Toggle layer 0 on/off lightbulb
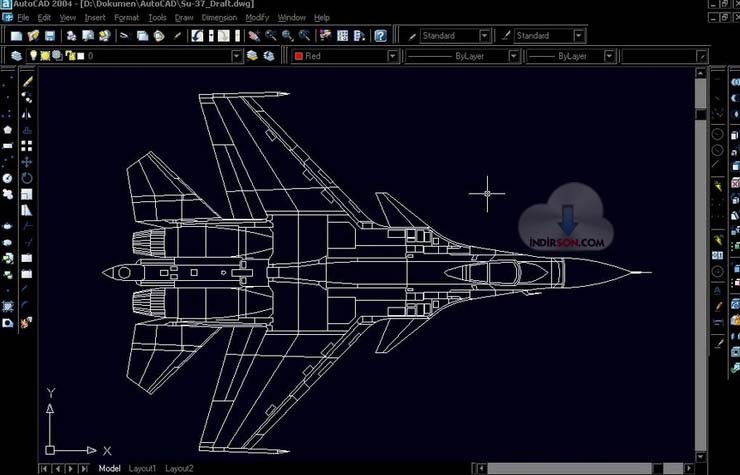This screenshot has width=740, height=475. 33,56
